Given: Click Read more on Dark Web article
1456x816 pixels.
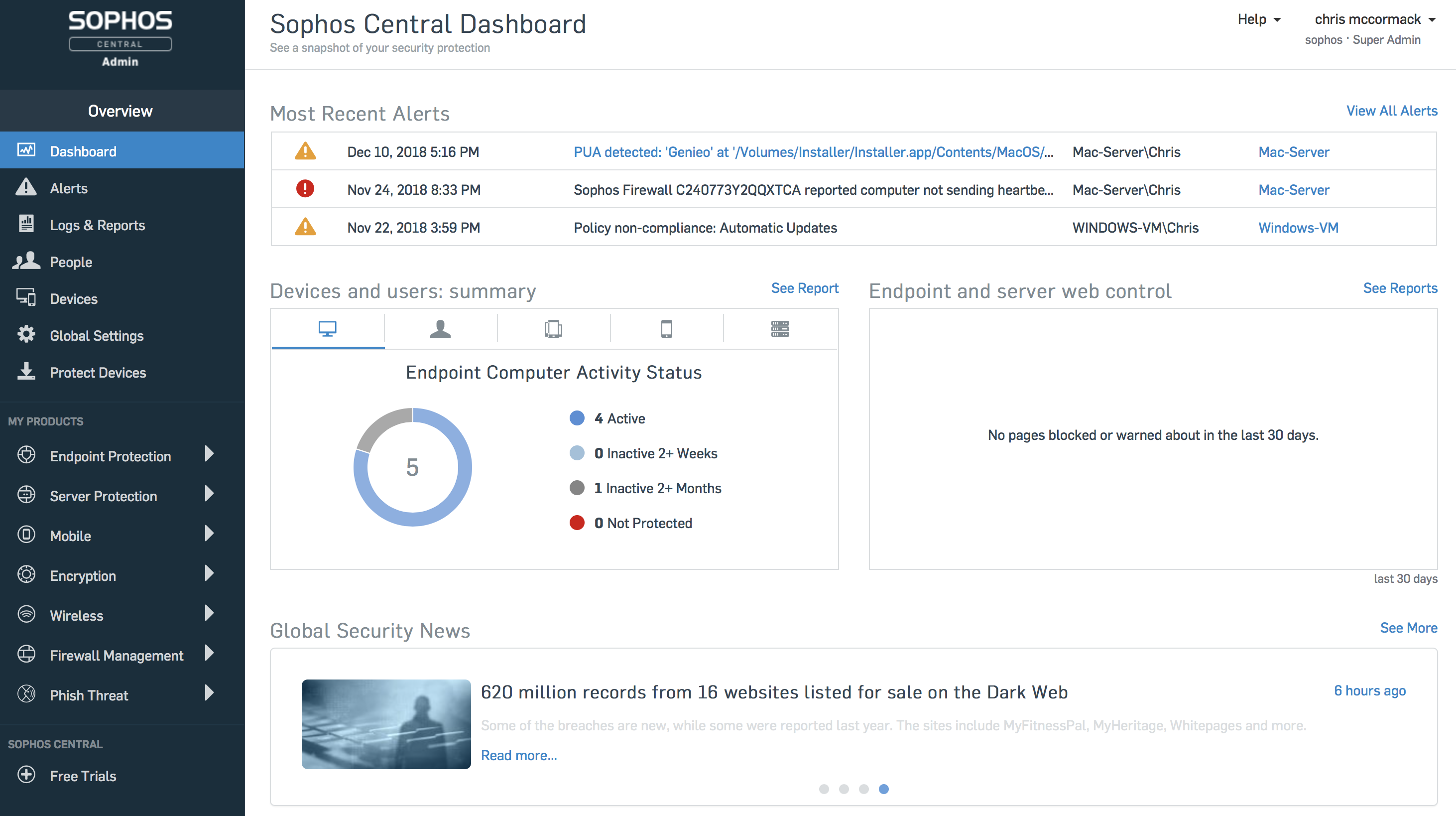Looking at the screenshot, I should [x=519, y=755].
